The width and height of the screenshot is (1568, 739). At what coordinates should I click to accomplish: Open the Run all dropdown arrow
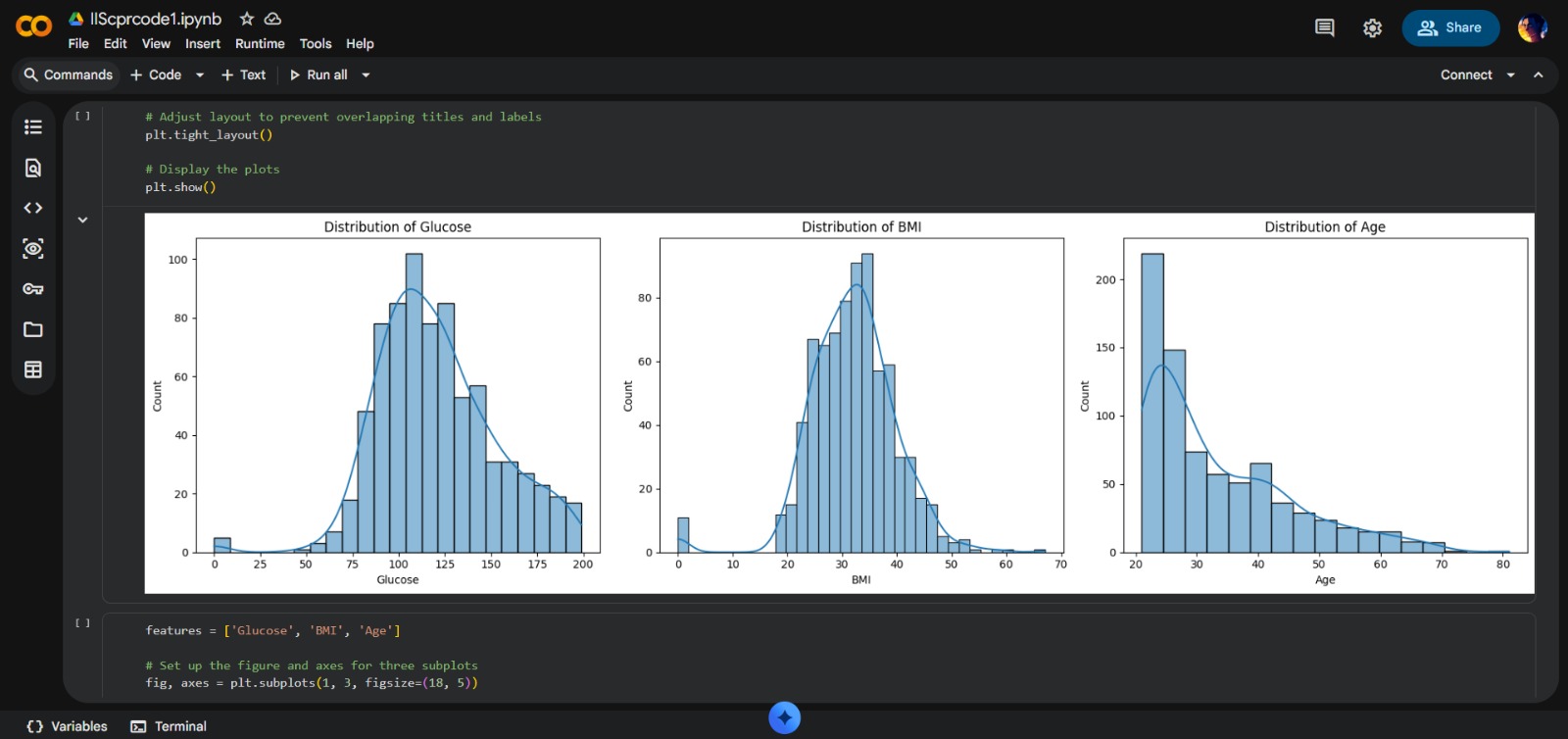pos(366,75)
